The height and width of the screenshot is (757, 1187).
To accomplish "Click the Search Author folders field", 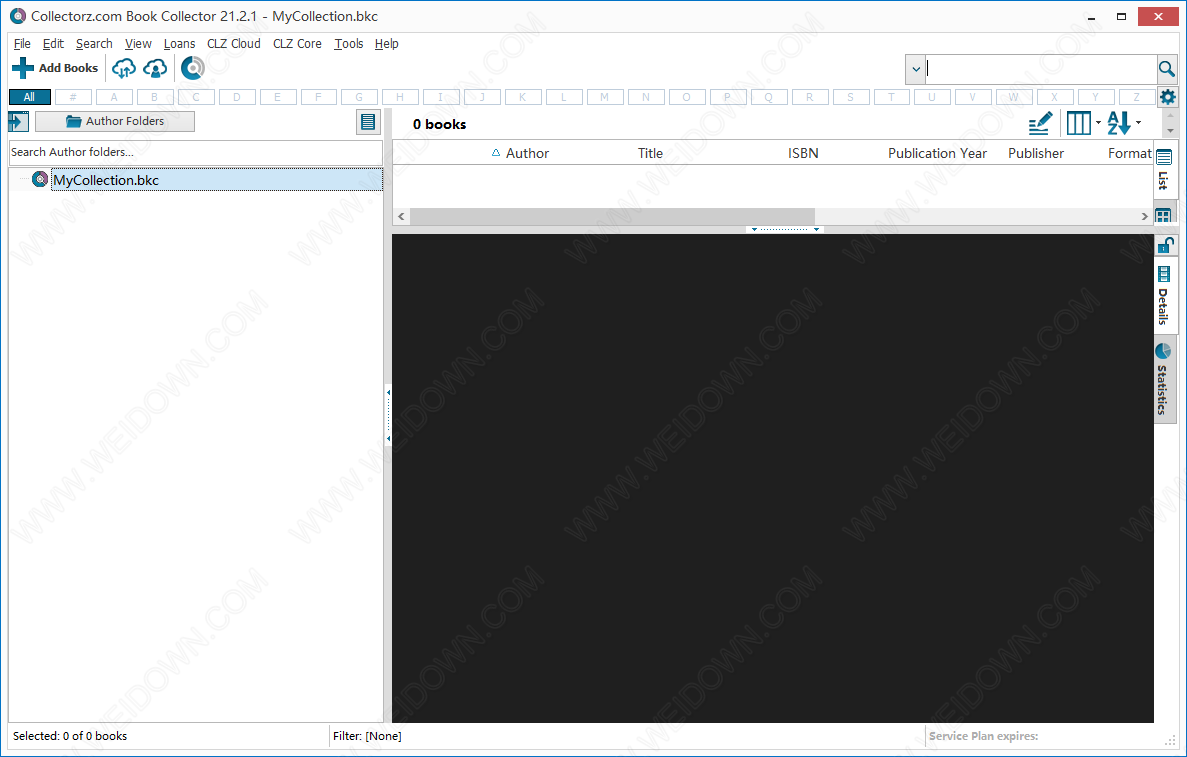I will 196,152.
